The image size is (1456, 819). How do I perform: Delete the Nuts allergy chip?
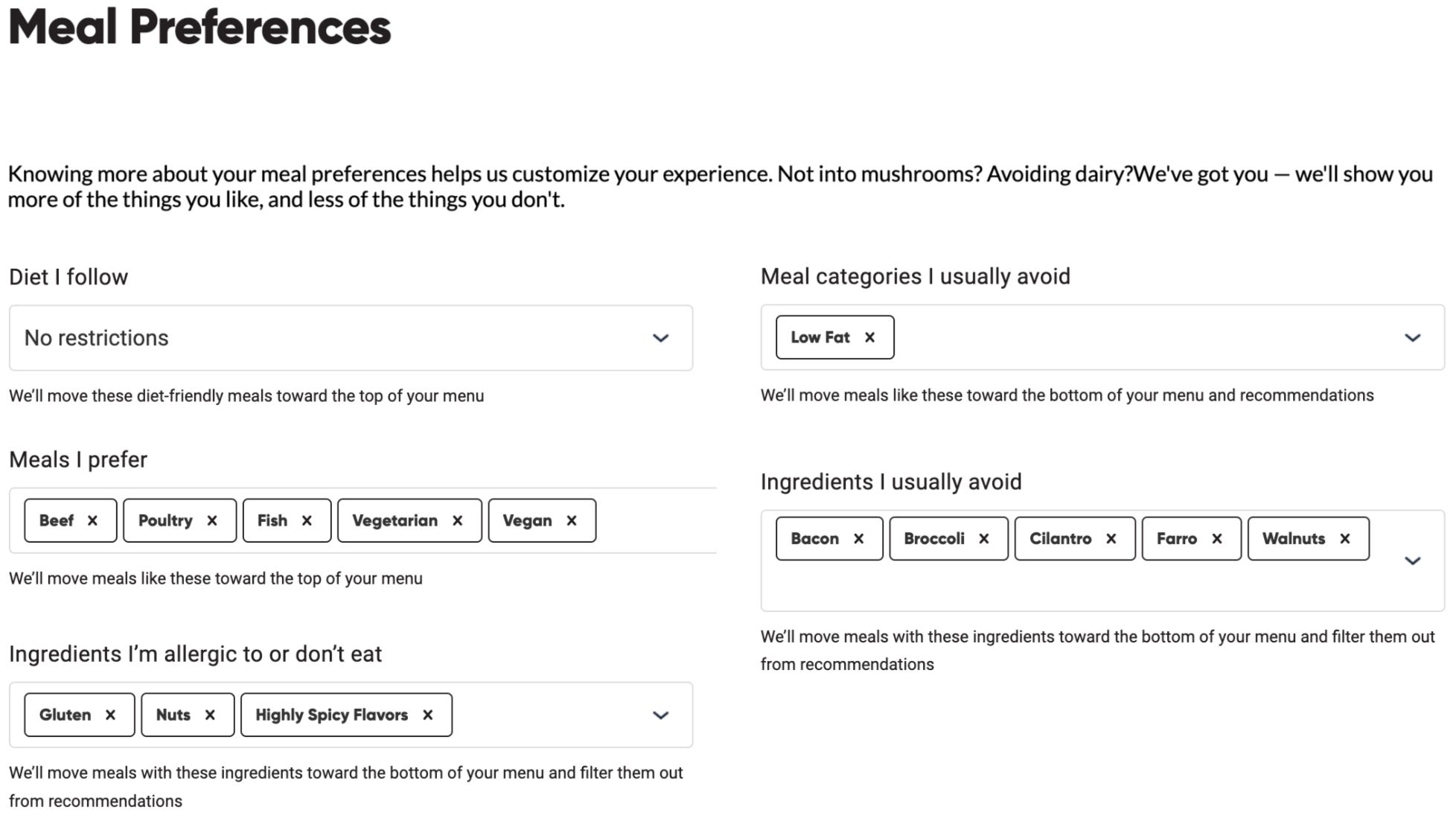tap(210, 715)
